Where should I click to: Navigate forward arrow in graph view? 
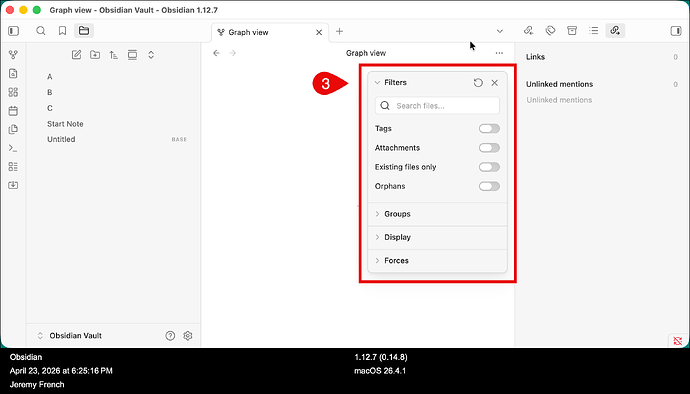click(x=233, y=53)
